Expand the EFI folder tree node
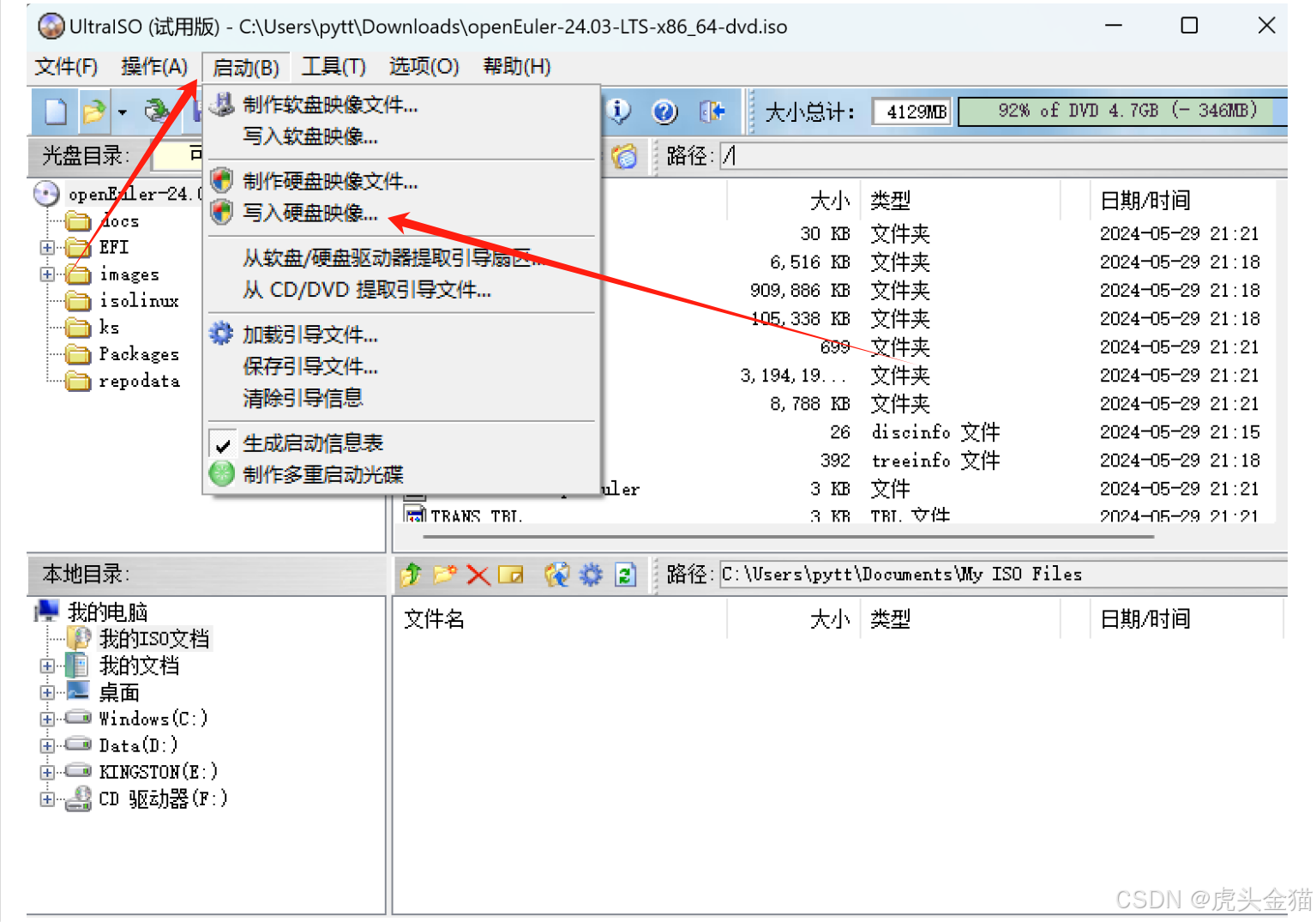 (47, 248)
